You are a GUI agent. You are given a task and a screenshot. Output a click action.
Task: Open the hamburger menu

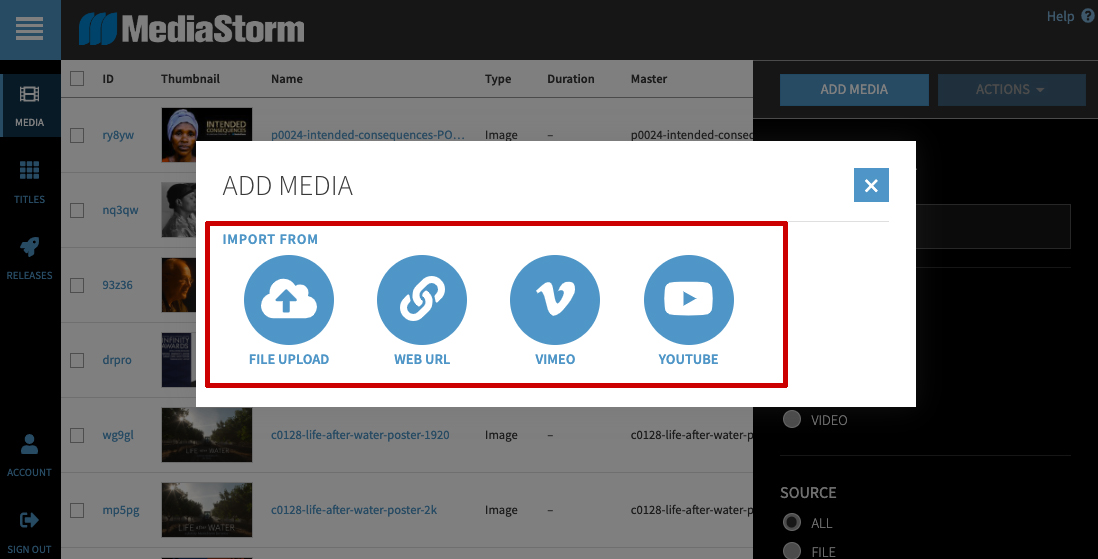tap(29, 29)
